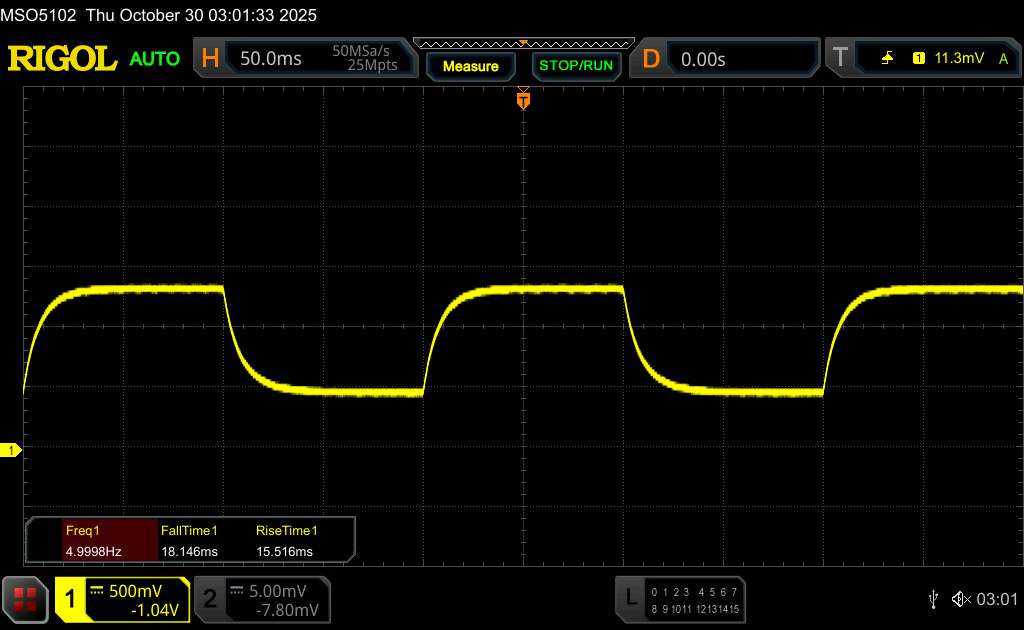Select the Freq1 measurement result
The height and width of the screenshot is (630, 1024).
(x=92, y=541)
